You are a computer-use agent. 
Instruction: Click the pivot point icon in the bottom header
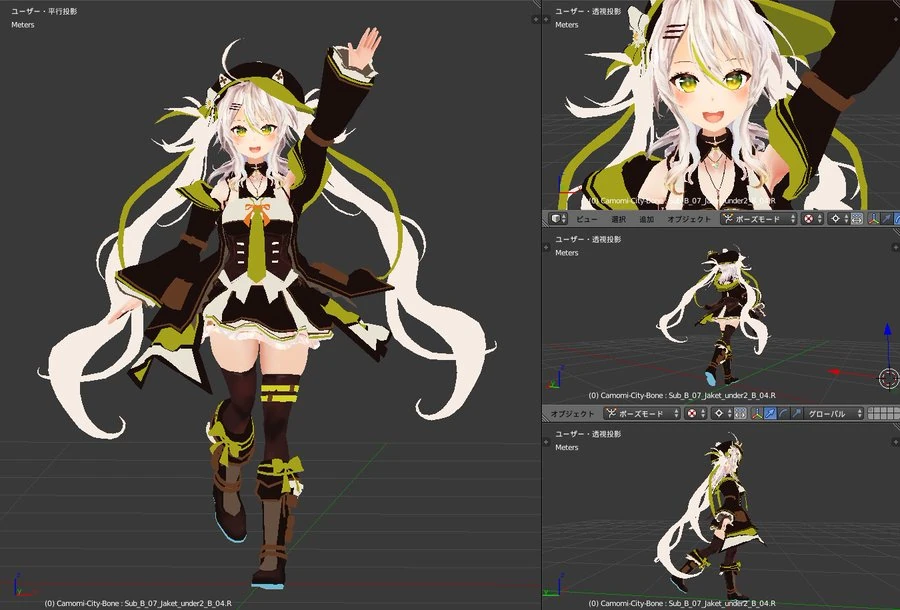(719, 413)
